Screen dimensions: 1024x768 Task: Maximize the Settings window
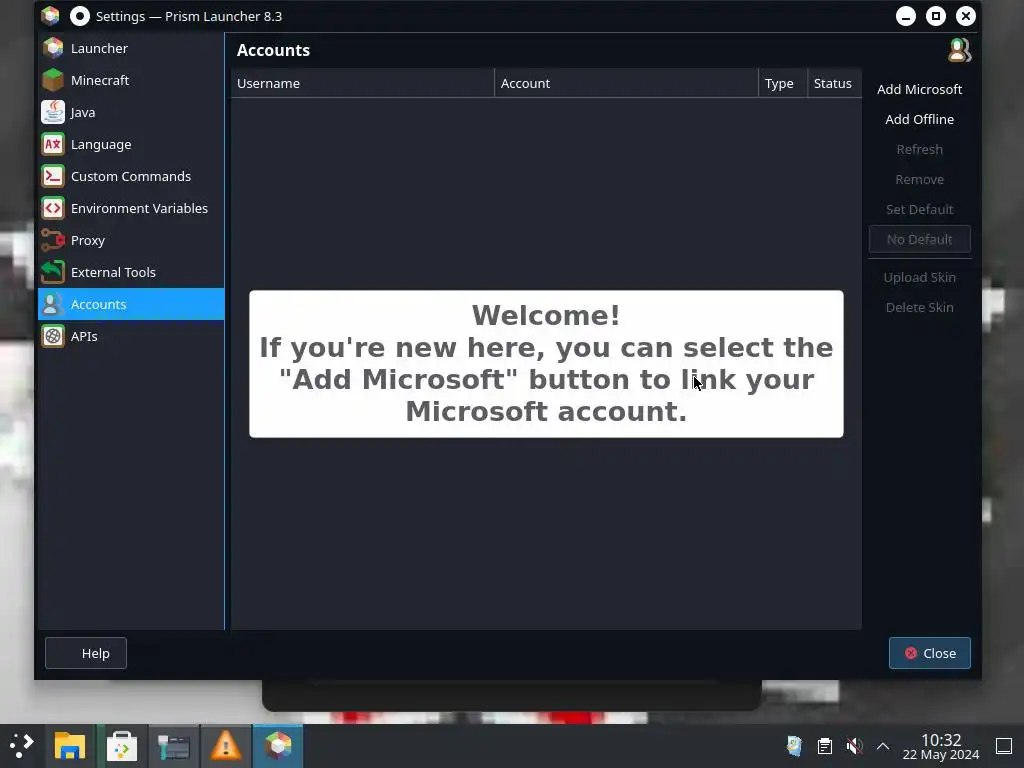[936, 16]
